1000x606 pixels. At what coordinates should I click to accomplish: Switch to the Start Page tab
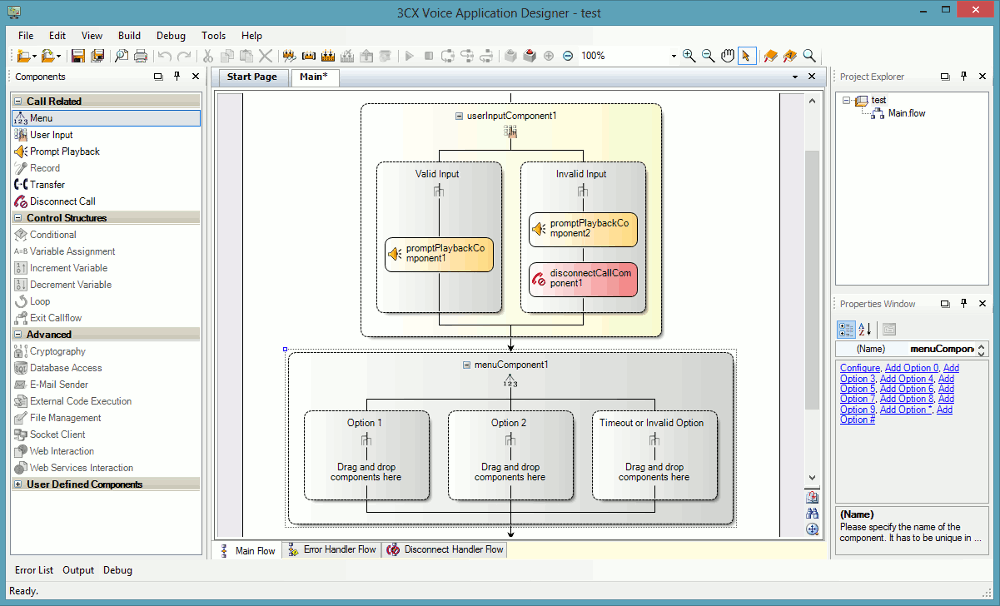pyautogui.click(x=252, y=77)
